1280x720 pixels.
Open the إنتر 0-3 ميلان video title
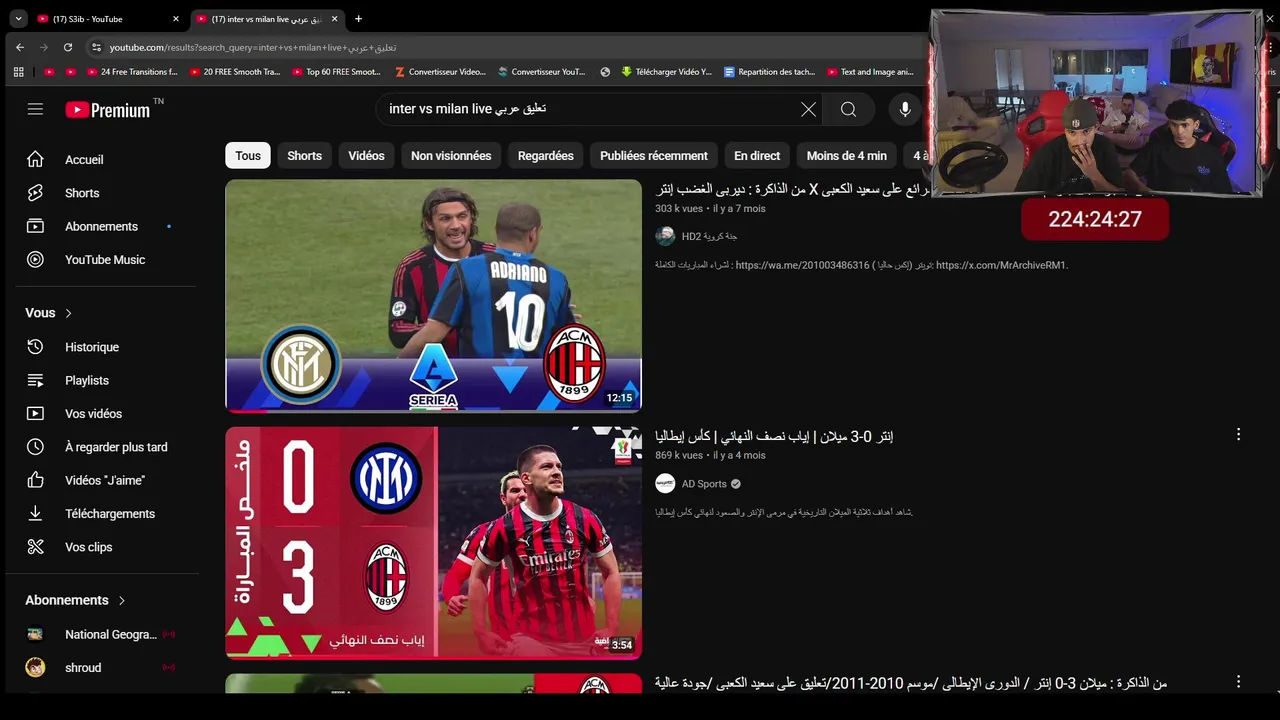coord(774,436)
